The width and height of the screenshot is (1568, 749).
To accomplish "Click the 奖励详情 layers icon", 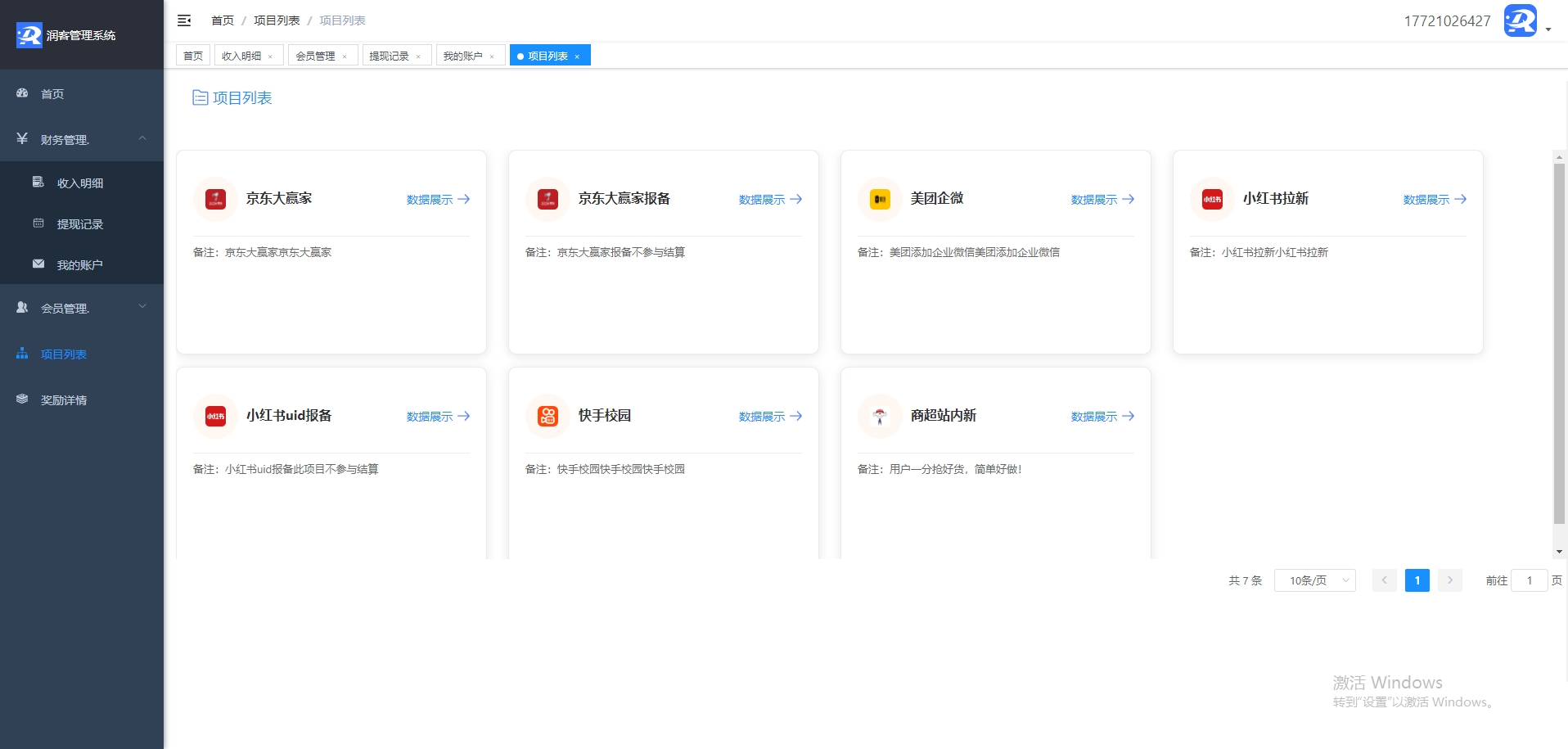I will click(x=22, y=399).
